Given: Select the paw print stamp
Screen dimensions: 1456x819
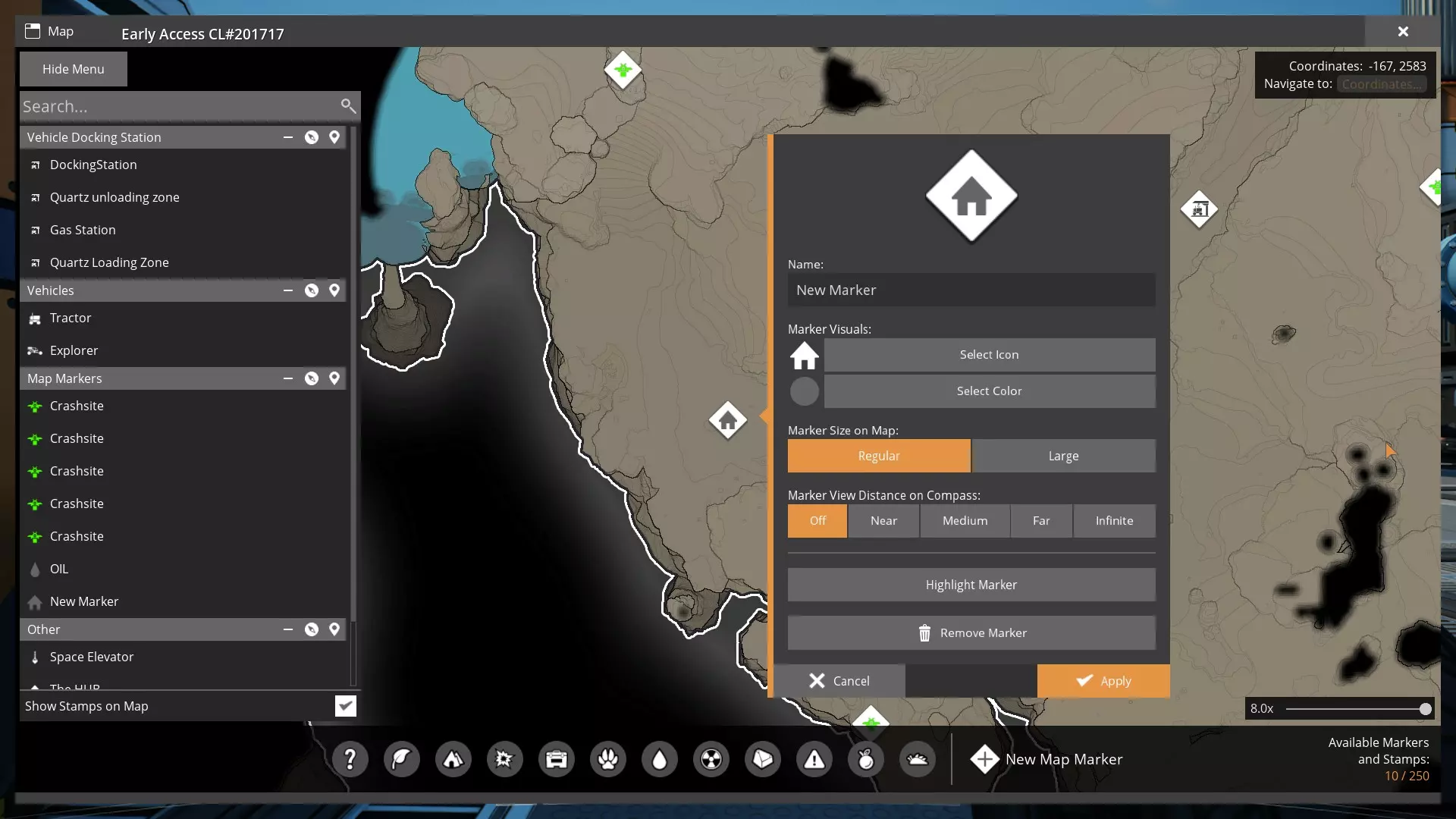Looking at the screenshot, I should point(608,759).
